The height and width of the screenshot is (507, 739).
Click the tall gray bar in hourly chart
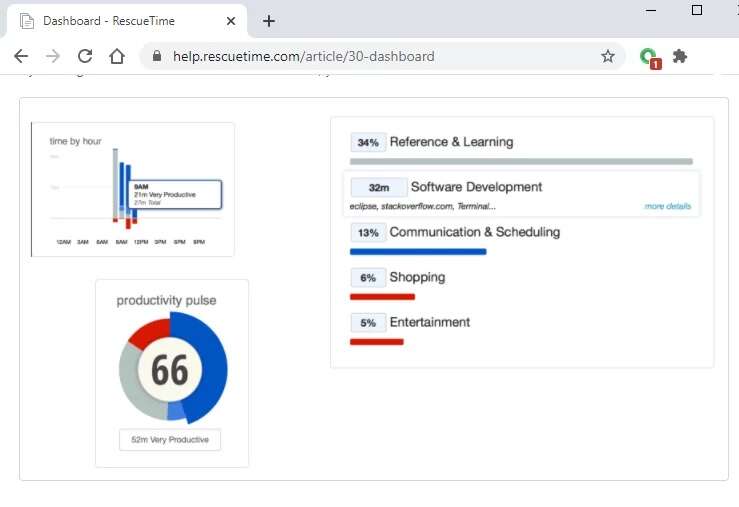click(x=115, y=183)
